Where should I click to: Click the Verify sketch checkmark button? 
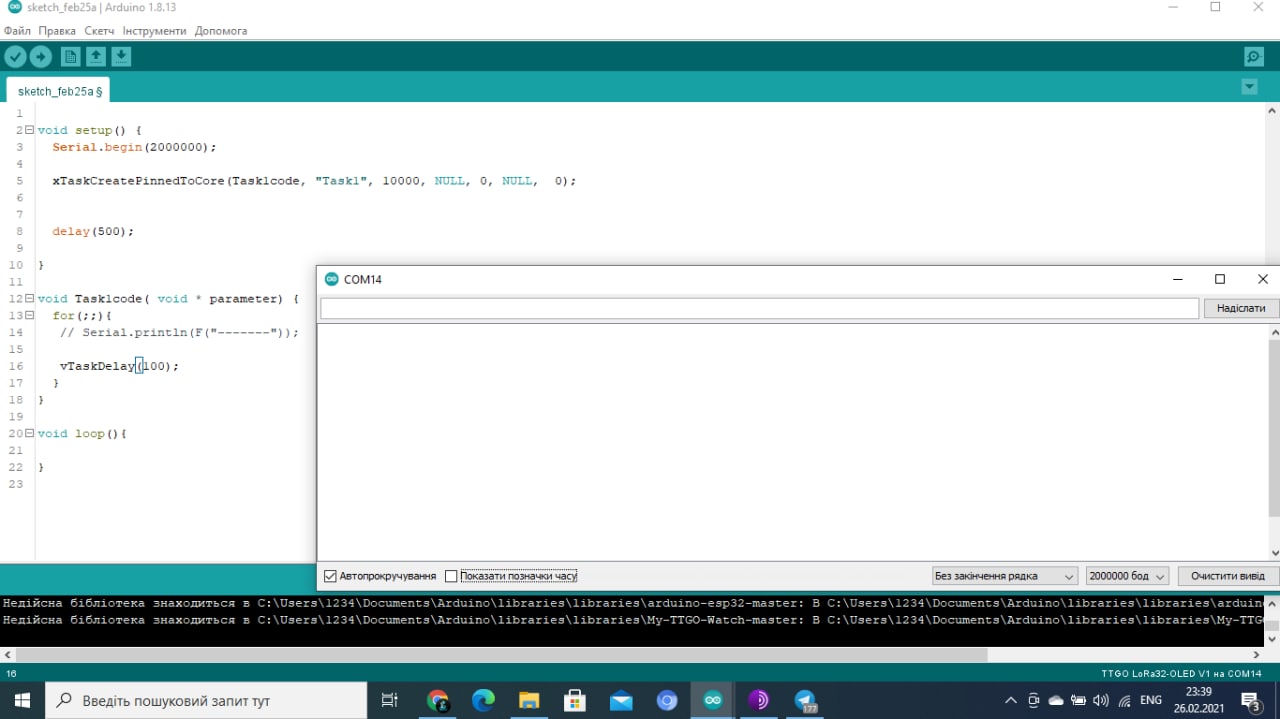pyautogui.click(x=15, y=57)
